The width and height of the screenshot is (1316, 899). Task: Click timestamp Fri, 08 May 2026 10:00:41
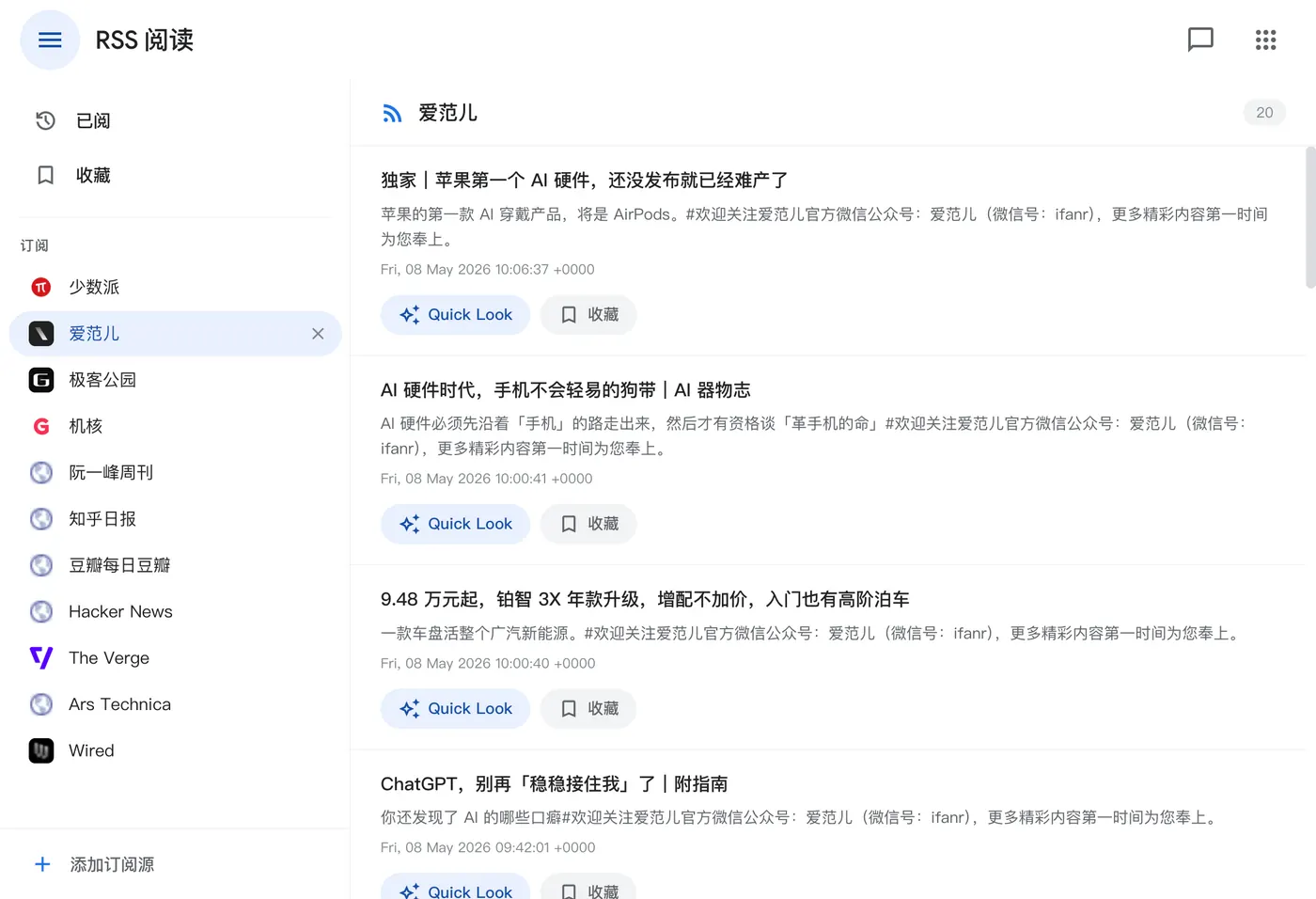(x=486, y=479)
